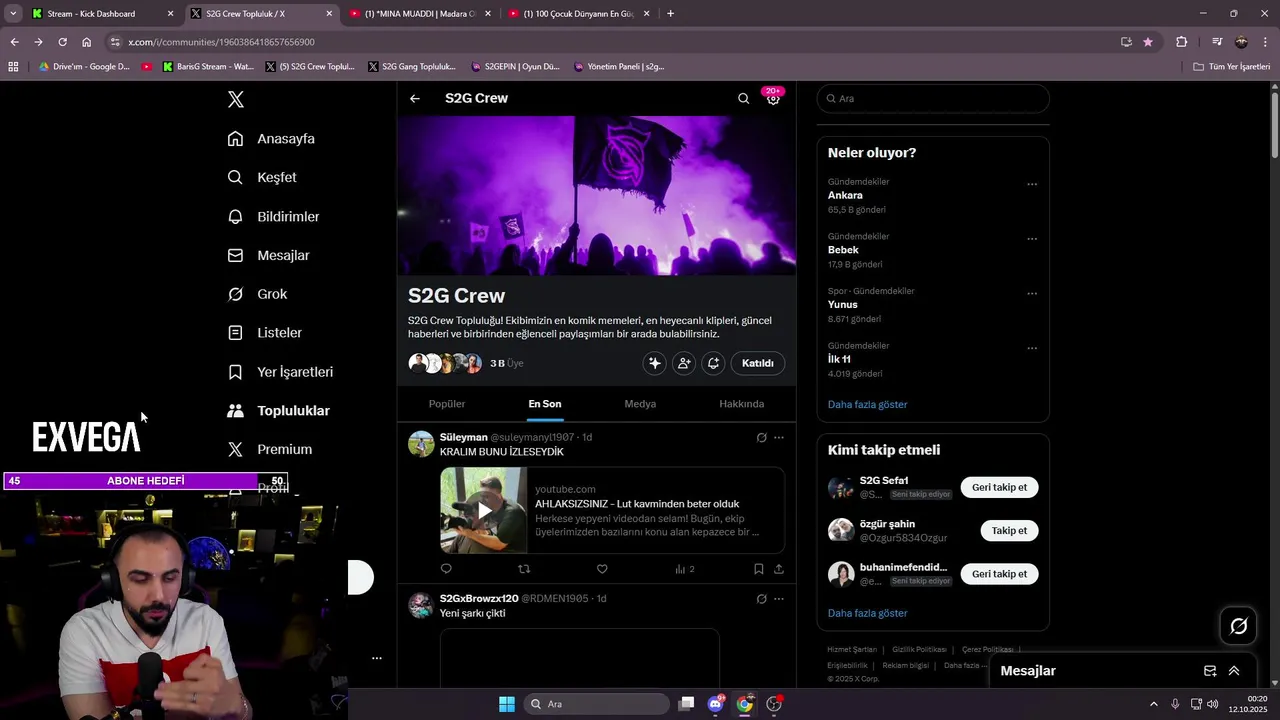The image size is (1280, 720).
Task: Open Yer İşaretleri in the sidebar
Action: tap(280, 372)
